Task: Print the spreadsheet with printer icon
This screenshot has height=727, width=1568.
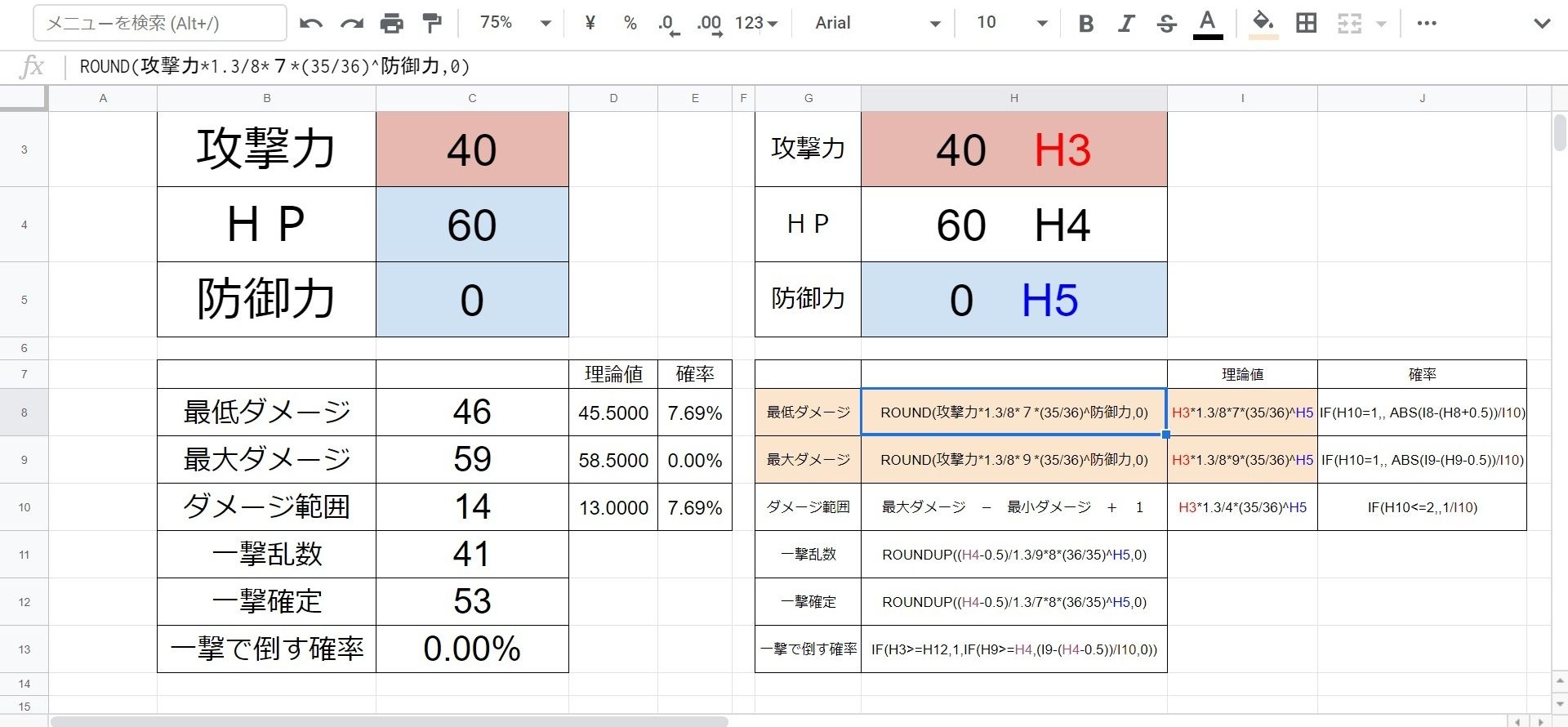Action: point(392,24)
